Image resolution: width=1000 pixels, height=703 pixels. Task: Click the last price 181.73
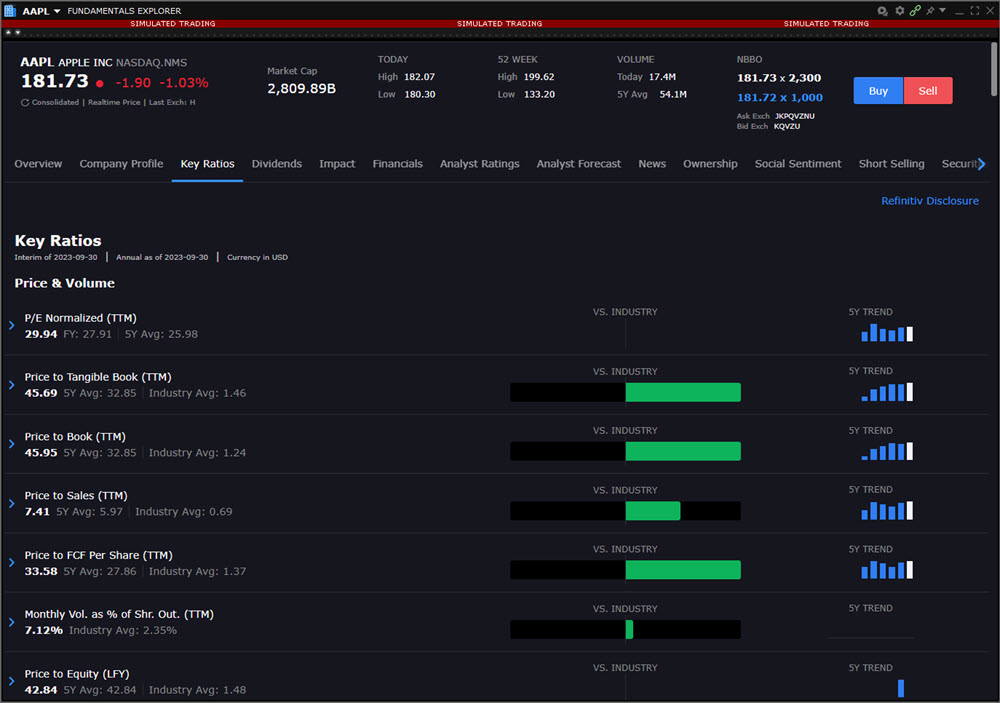point(55,82)
